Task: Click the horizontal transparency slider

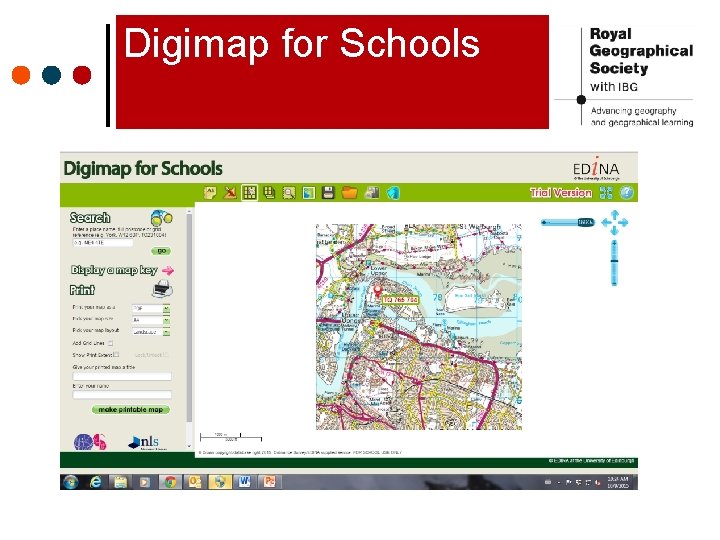Action: point(568,223)
